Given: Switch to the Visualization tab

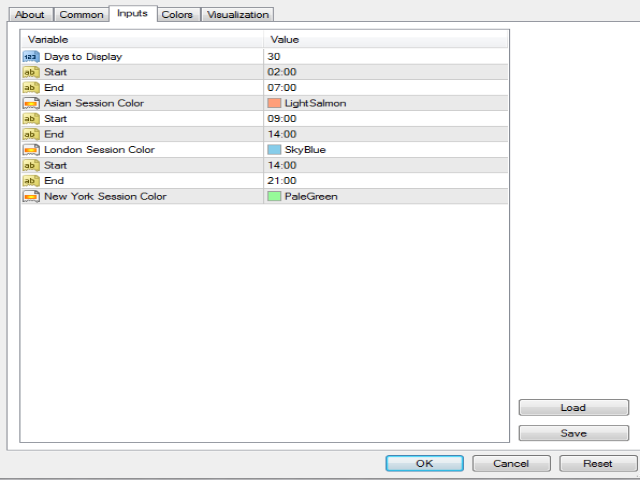Looking at the screenshot, I should click(238, 15).
